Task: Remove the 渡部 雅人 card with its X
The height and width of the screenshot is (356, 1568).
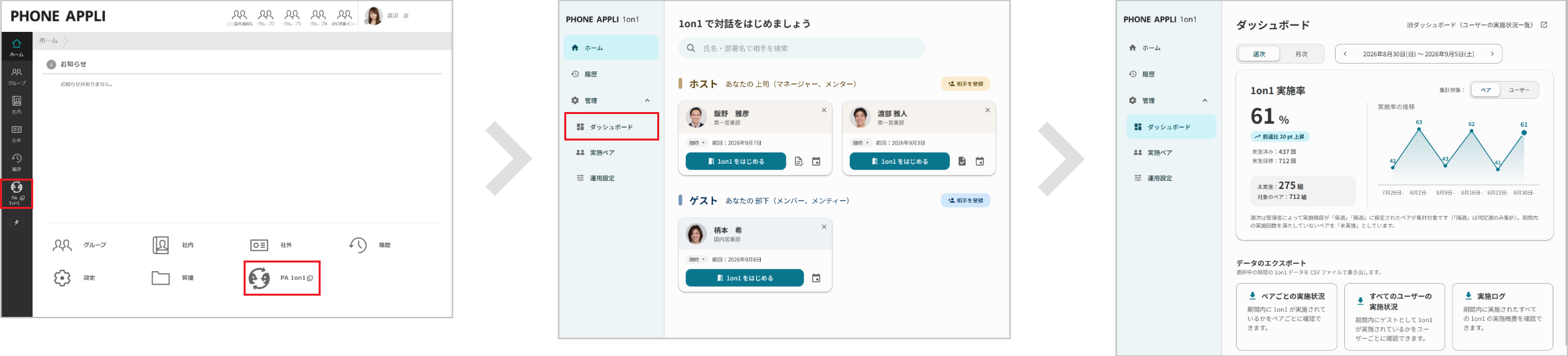Action: pos(987,110)
